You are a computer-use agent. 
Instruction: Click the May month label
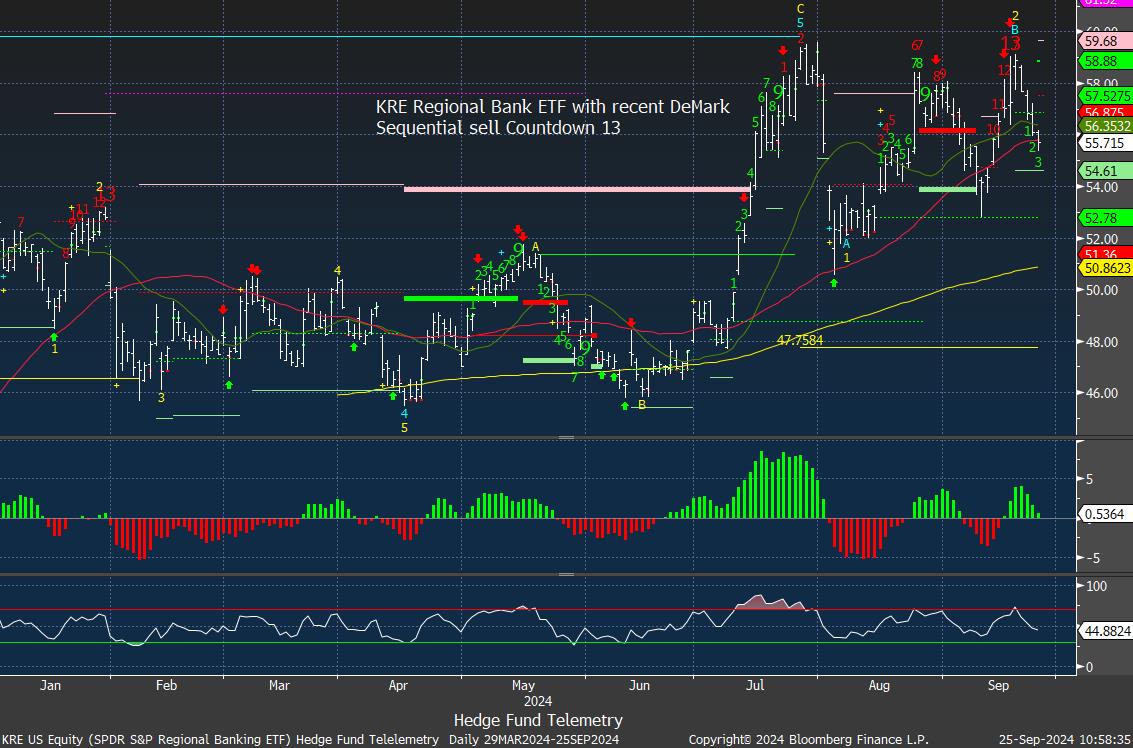pyautogui.click(x=523, y=684)
